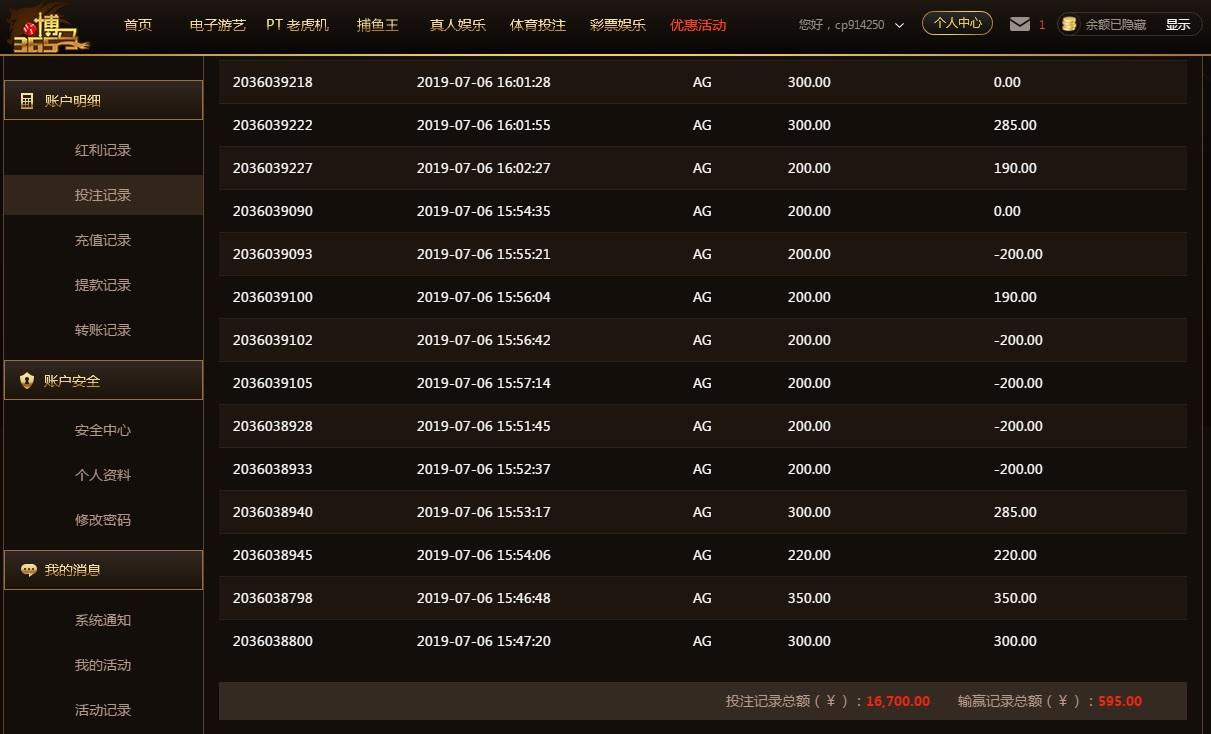The image size is (1211, 734).
Task: Click the red total 16,700.00 amount
Action: pyautogui.click(x=897, y=701)
